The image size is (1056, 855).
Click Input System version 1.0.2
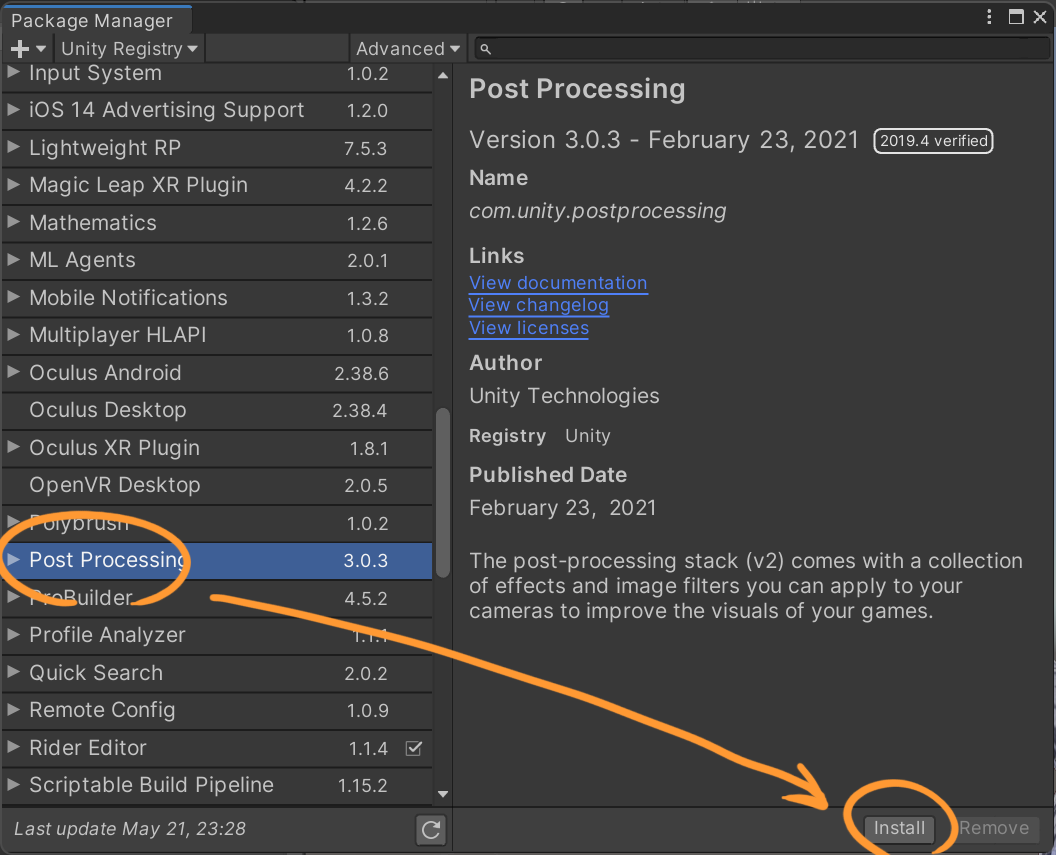point(367,73)
